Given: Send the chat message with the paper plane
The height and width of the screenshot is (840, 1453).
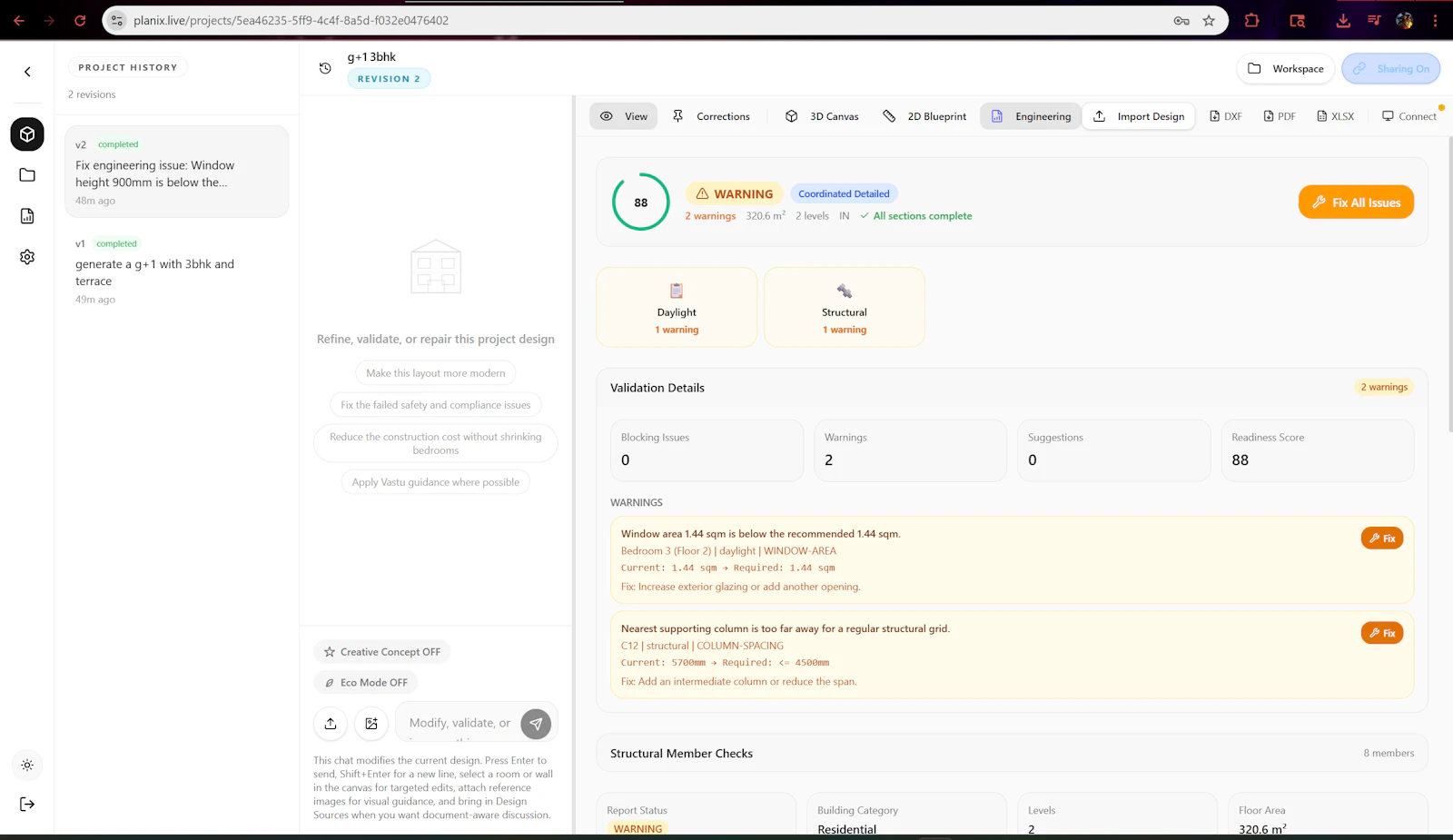Looking at the screenshot, I should pos(537,724).
